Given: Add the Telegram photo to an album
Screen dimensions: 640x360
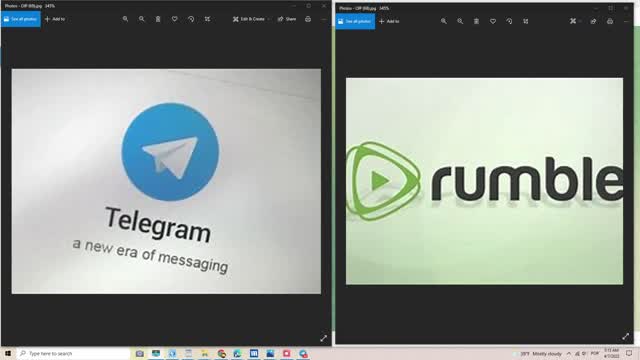Looking at the screenshot, I should coord(55,19).
